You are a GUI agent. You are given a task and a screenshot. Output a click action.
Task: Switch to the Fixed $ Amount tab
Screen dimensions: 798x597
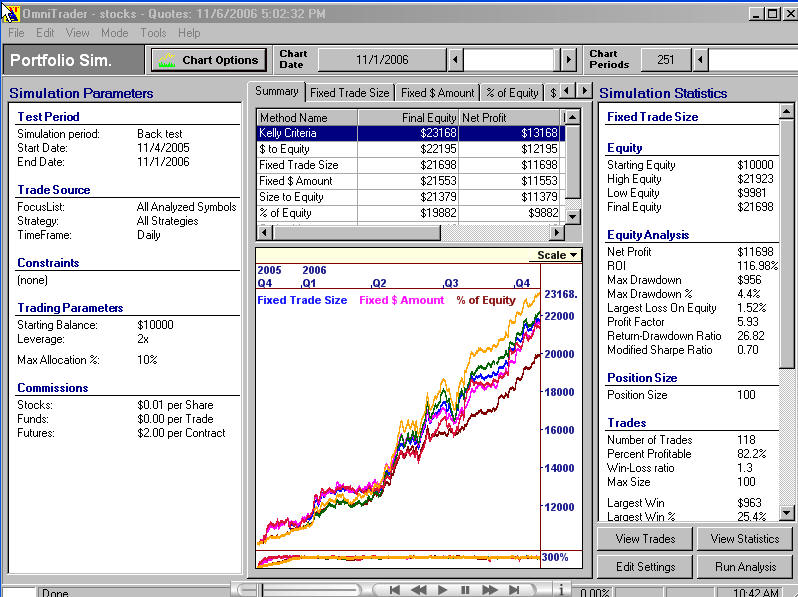[437, 93]
